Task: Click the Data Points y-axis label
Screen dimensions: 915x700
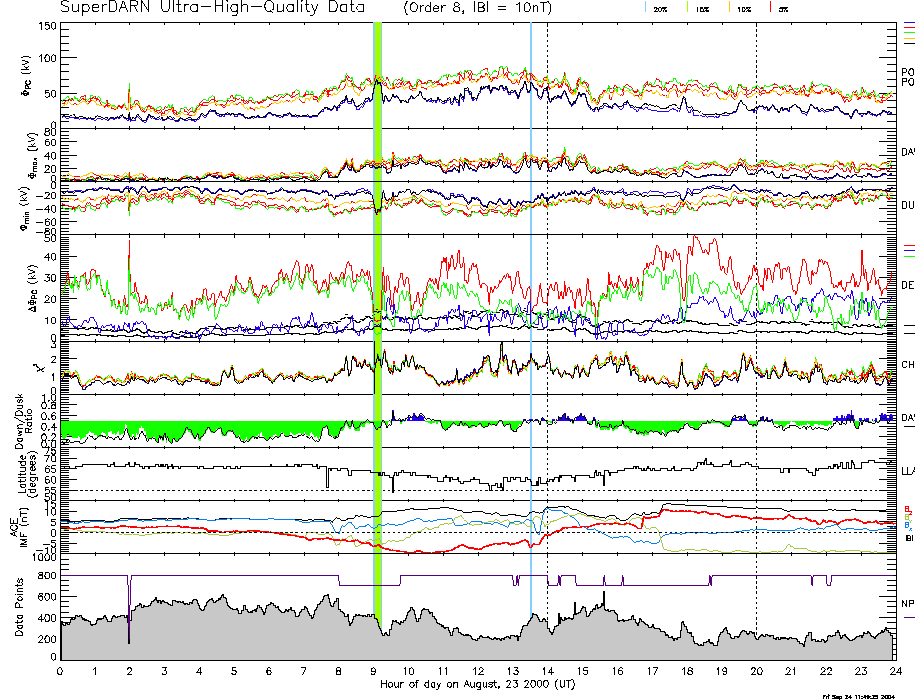Action: click(19, 610)
